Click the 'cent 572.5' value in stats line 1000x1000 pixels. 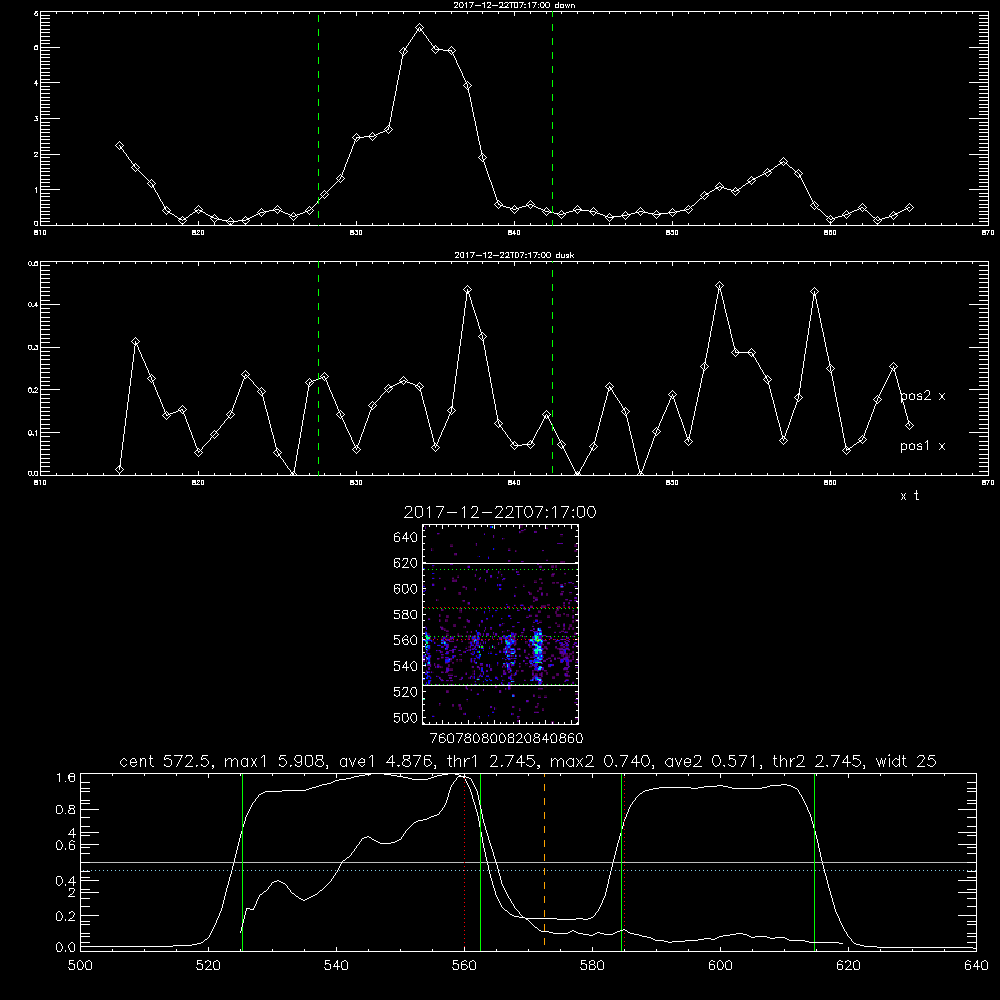pyautogui.click(x=168, y=761)
